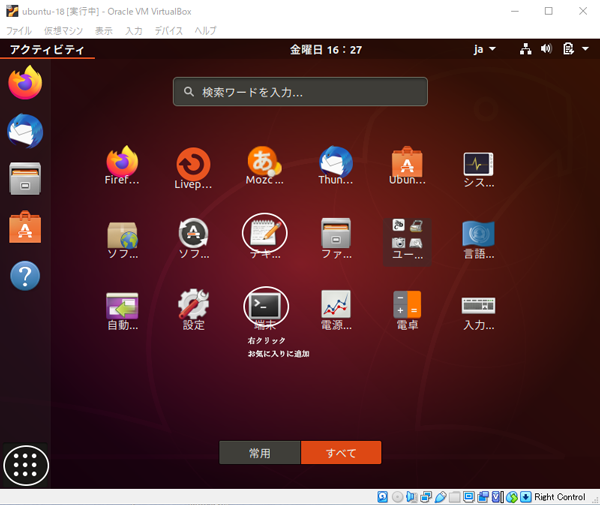Click the display status bar icon
600x505 pixels.
469,497
